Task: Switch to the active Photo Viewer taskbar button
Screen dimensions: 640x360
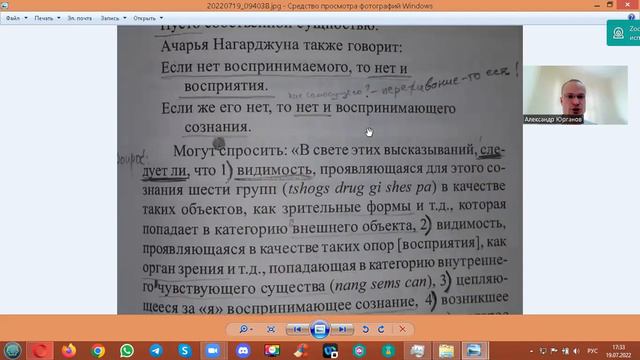Action: [475, 351]
